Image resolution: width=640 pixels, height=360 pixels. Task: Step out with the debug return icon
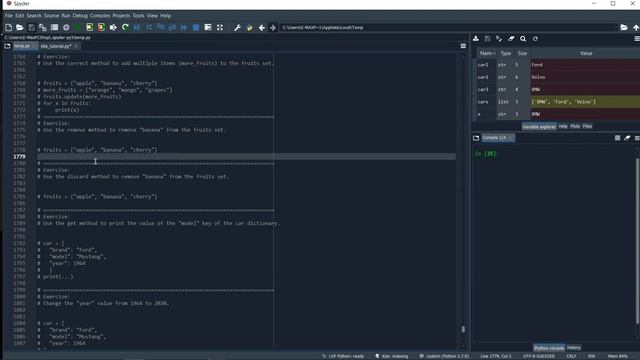click(x=172, y=27)
